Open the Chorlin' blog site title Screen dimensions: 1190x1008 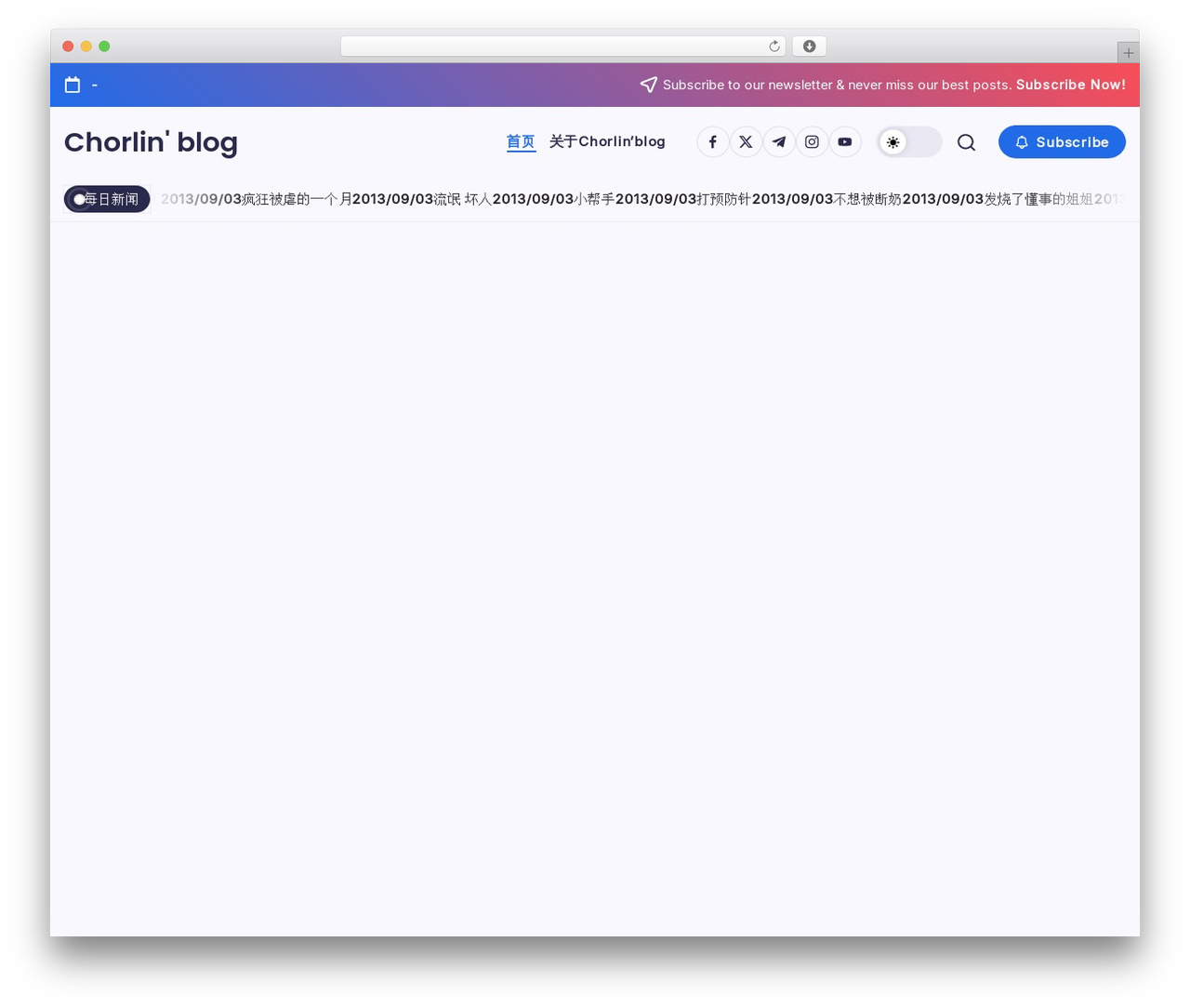[151, 142]
